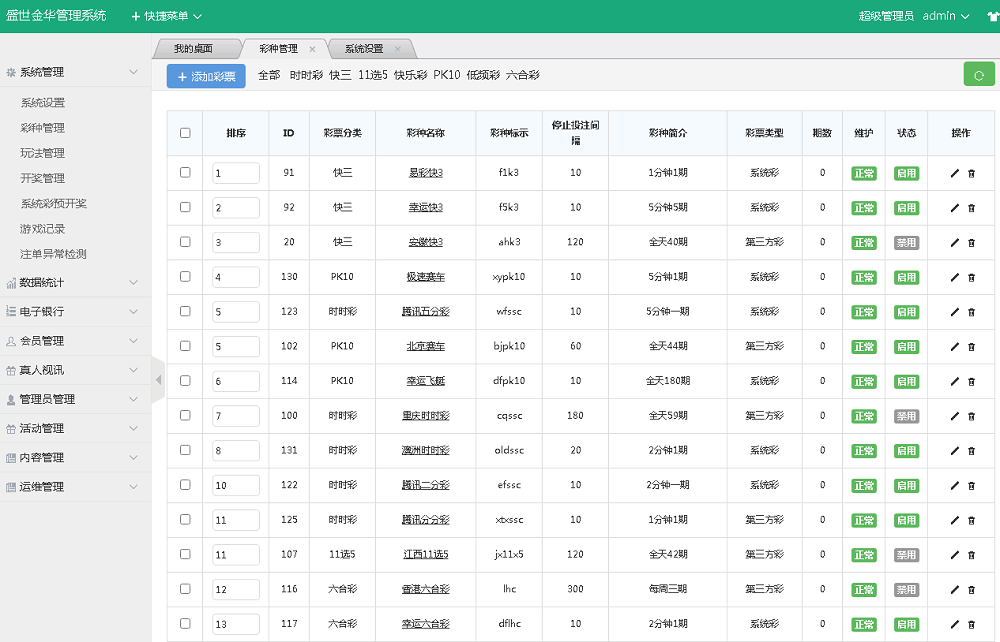
Task: Delete the 安徽快3 lottery row
Action: pos(971,243)
